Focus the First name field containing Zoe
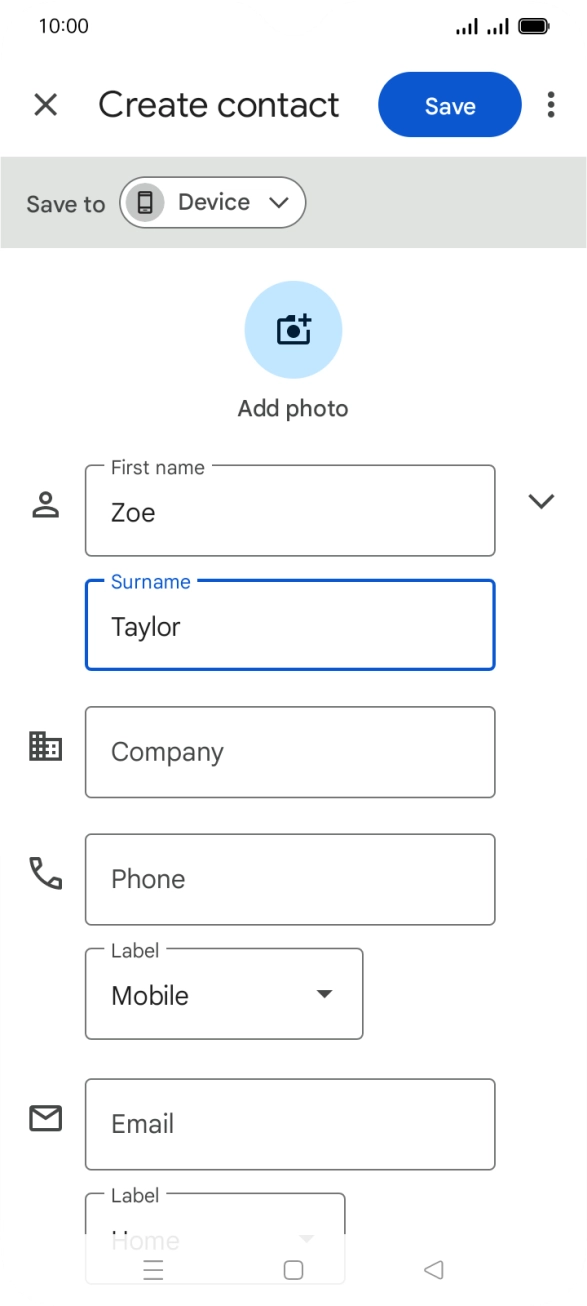Image resolution: width=587 pixels, height=1306 pixels. pos(290,510)
